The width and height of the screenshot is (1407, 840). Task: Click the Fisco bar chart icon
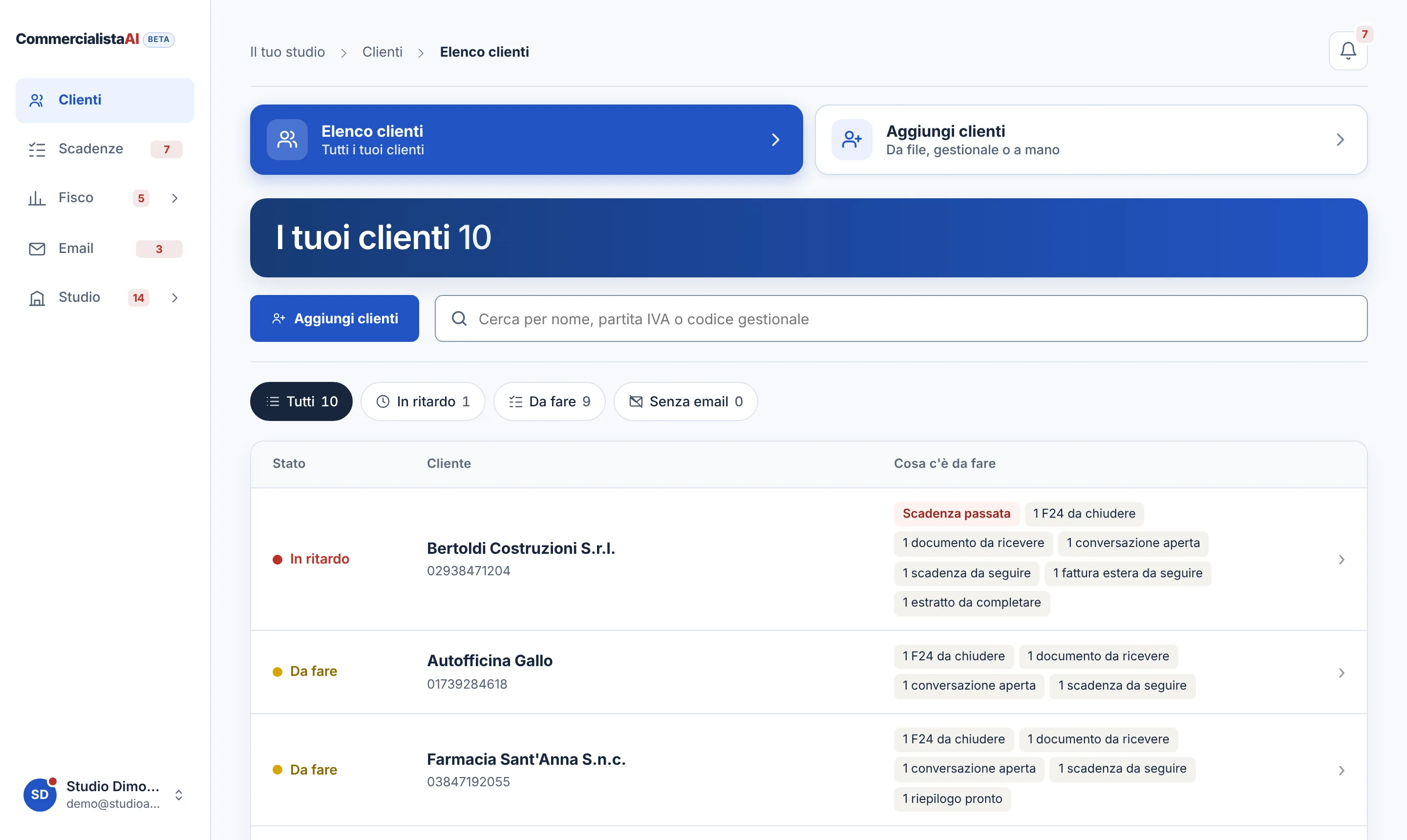click(x=37, y=198)
